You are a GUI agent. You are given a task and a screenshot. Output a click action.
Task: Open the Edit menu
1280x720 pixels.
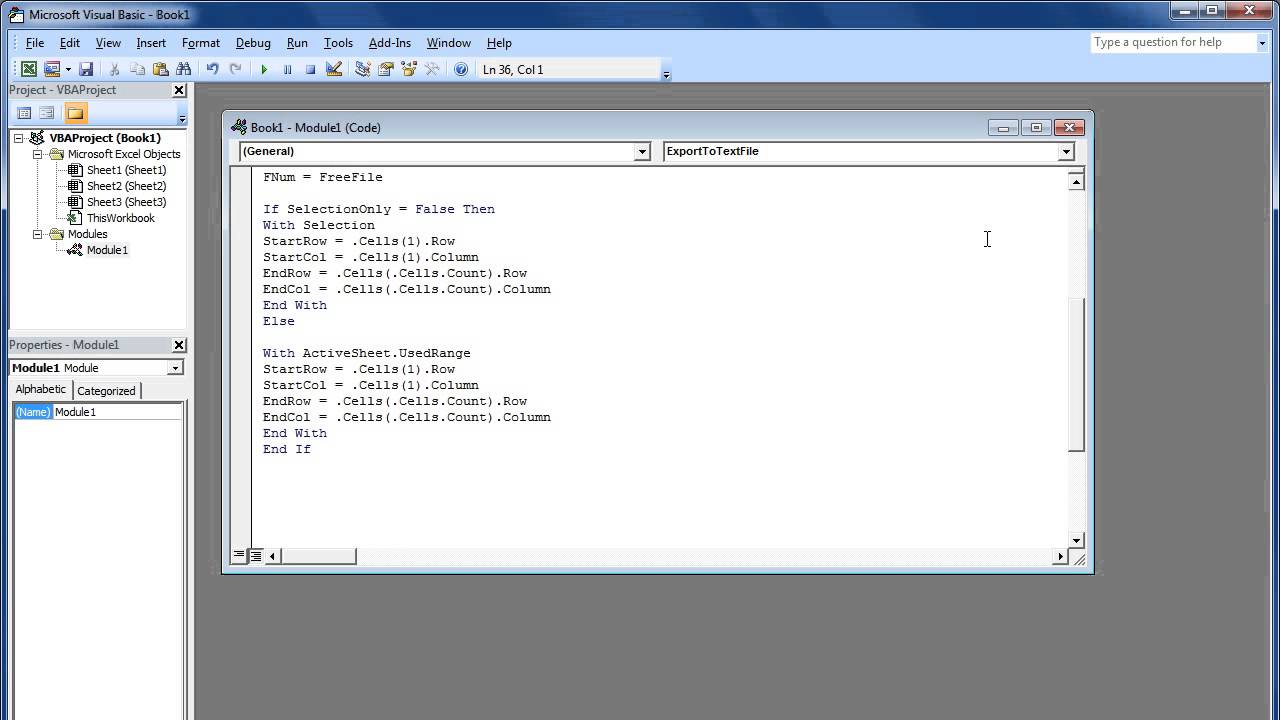[x=70, y=43]
